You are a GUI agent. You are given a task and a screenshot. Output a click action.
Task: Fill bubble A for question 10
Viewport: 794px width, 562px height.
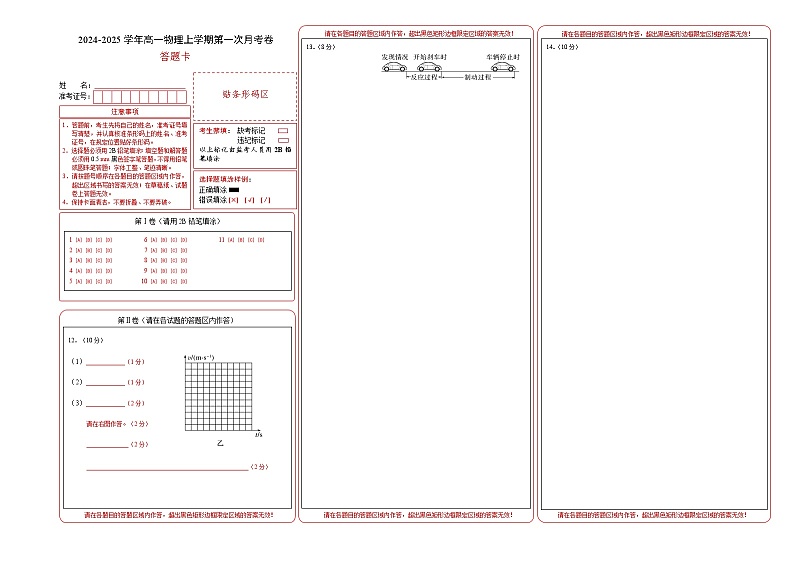pos(154,282)
